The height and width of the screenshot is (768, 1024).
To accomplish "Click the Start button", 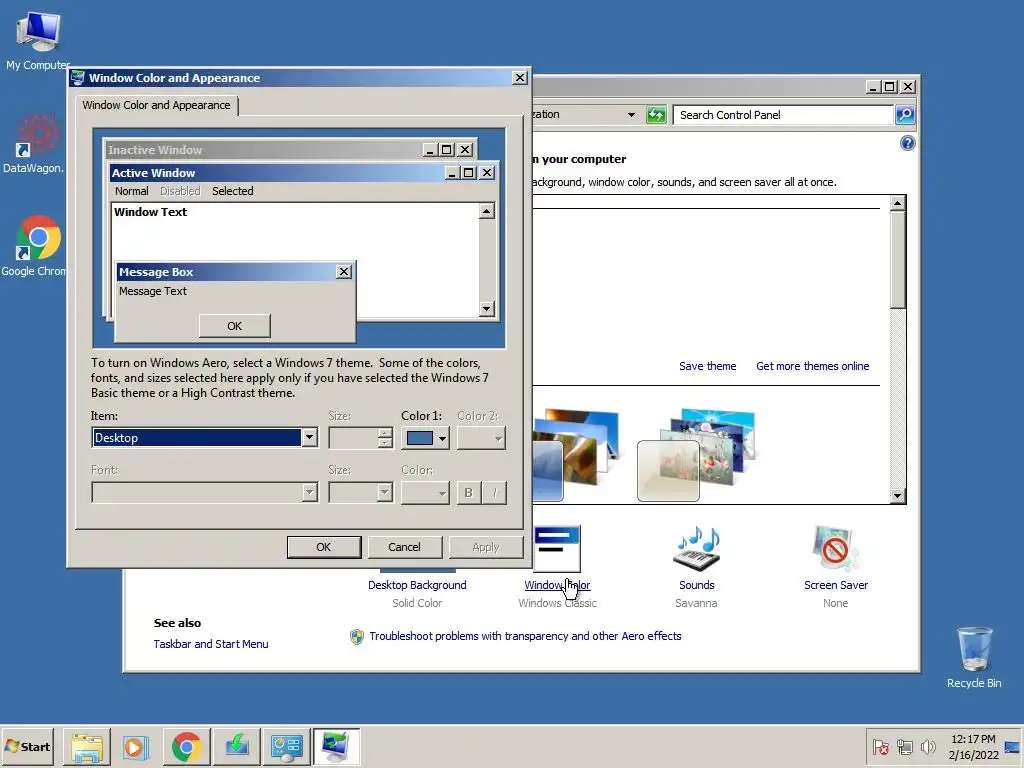I will [x=27, y=746].
